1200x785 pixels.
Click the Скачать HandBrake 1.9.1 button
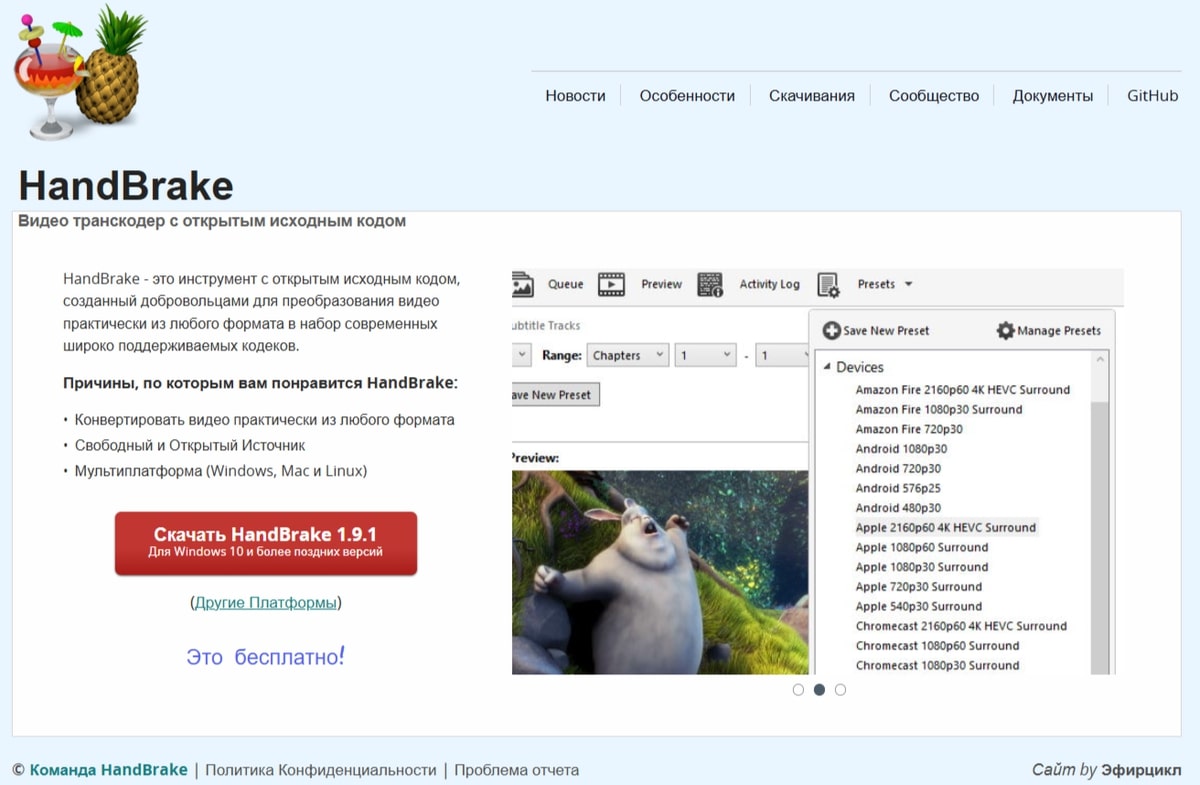point(266,543)
